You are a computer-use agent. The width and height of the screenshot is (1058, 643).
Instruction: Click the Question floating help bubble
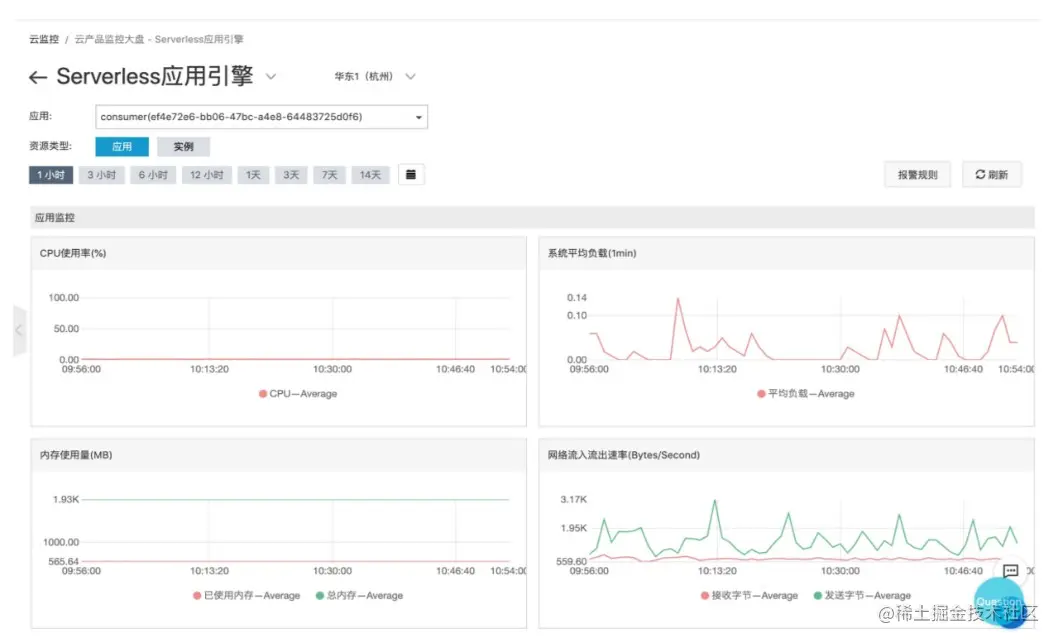[x=998, y=603]
